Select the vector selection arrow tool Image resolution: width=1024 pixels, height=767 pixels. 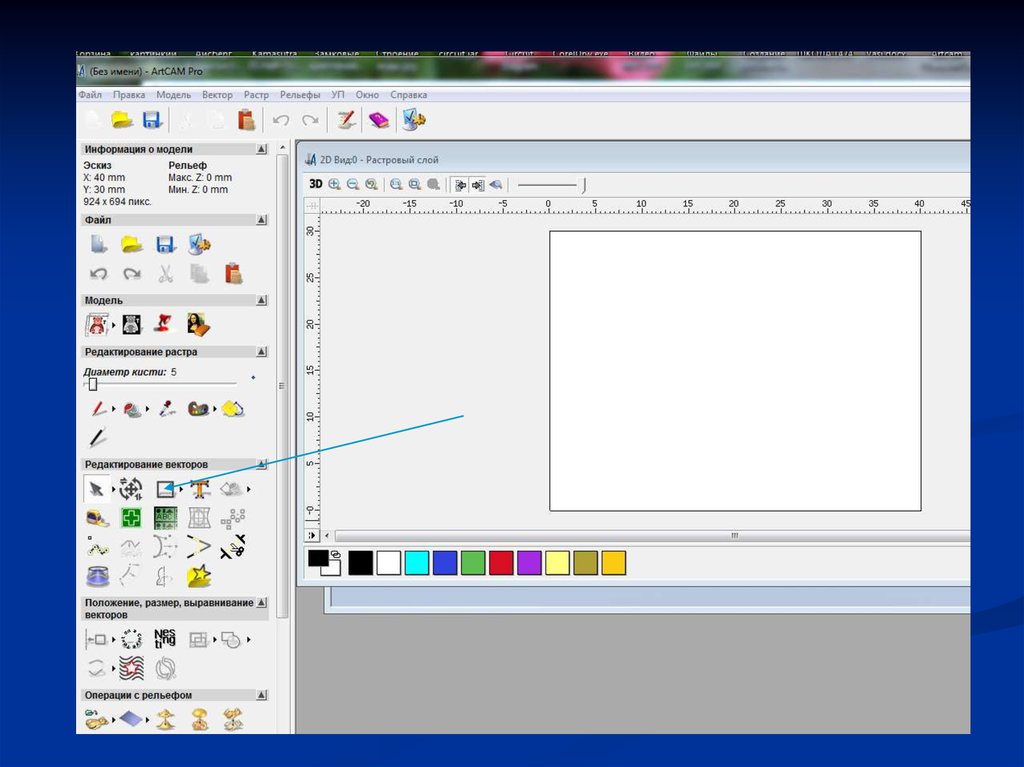pyautogui.click(x=95, y=488)
